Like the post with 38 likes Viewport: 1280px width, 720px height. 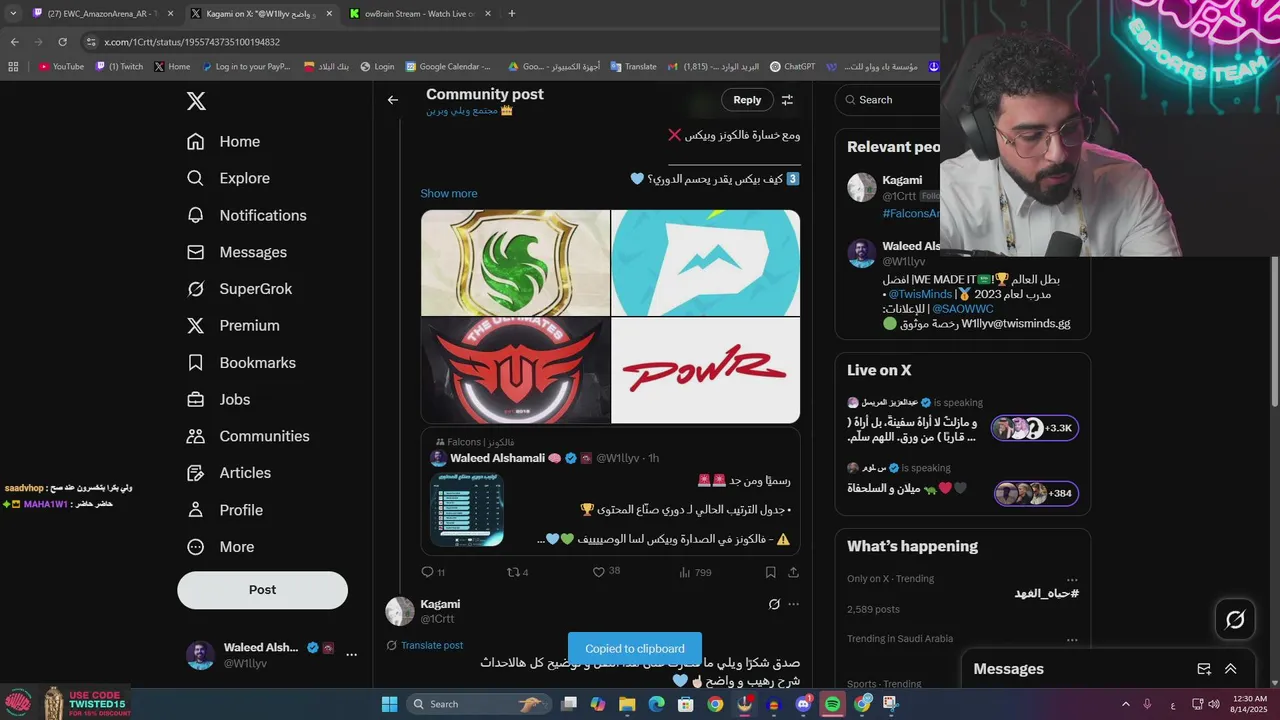coord(606,572)
